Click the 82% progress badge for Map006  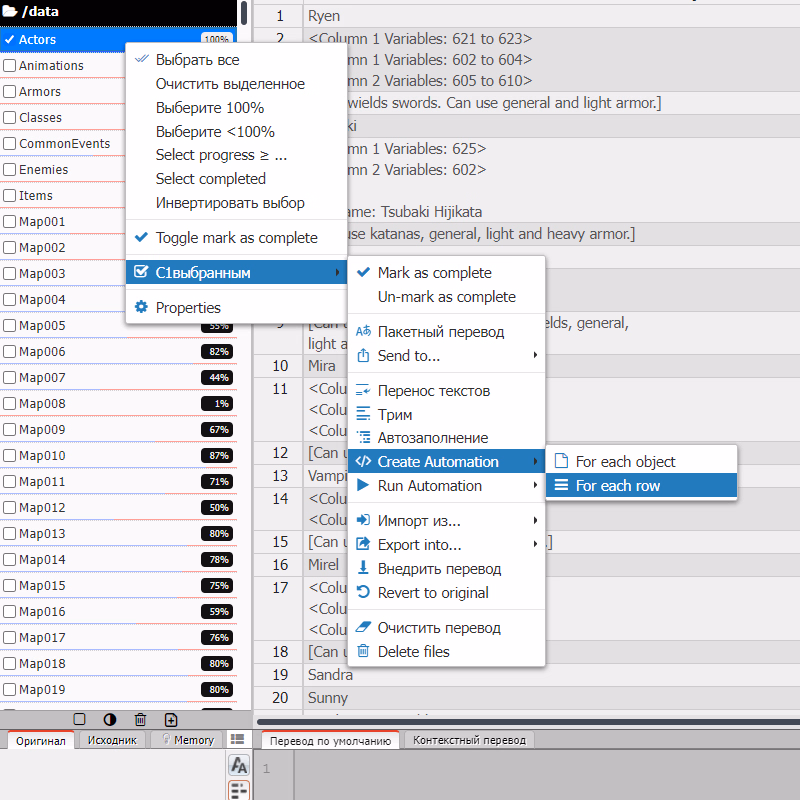218,352
